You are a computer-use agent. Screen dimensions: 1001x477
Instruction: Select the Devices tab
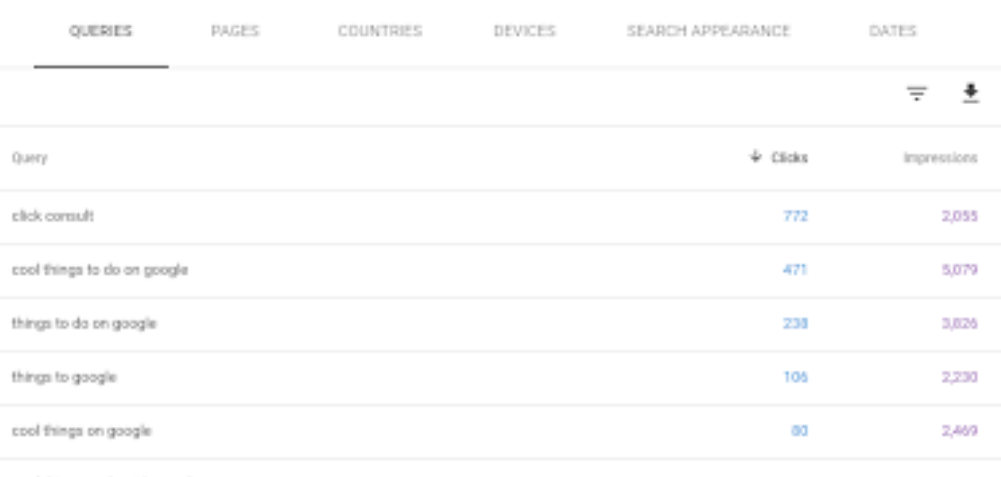[524, 31]
